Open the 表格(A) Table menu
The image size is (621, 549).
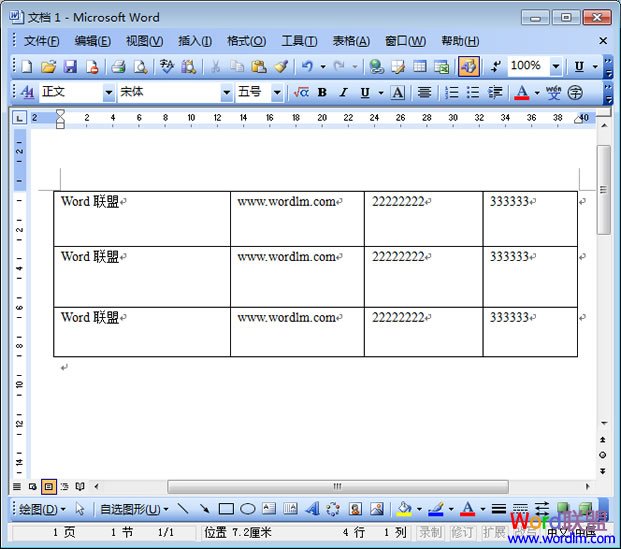point(350,41)
